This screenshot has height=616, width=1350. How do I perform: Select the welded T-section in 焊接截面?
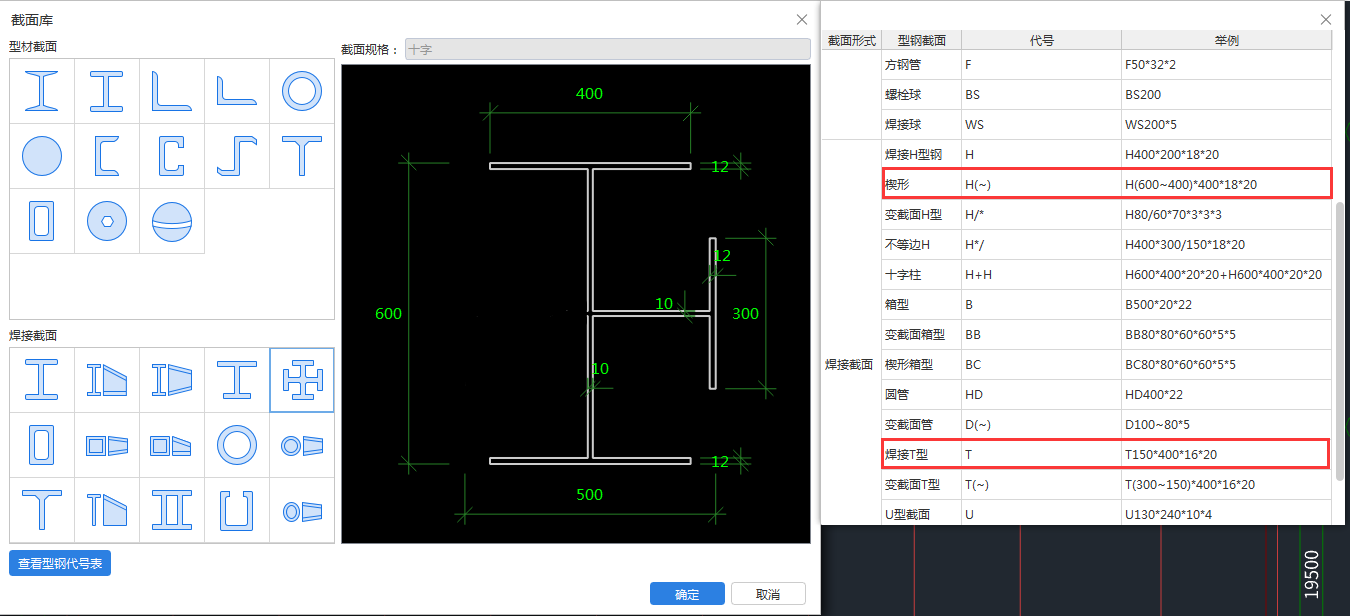tap(42, 510)
